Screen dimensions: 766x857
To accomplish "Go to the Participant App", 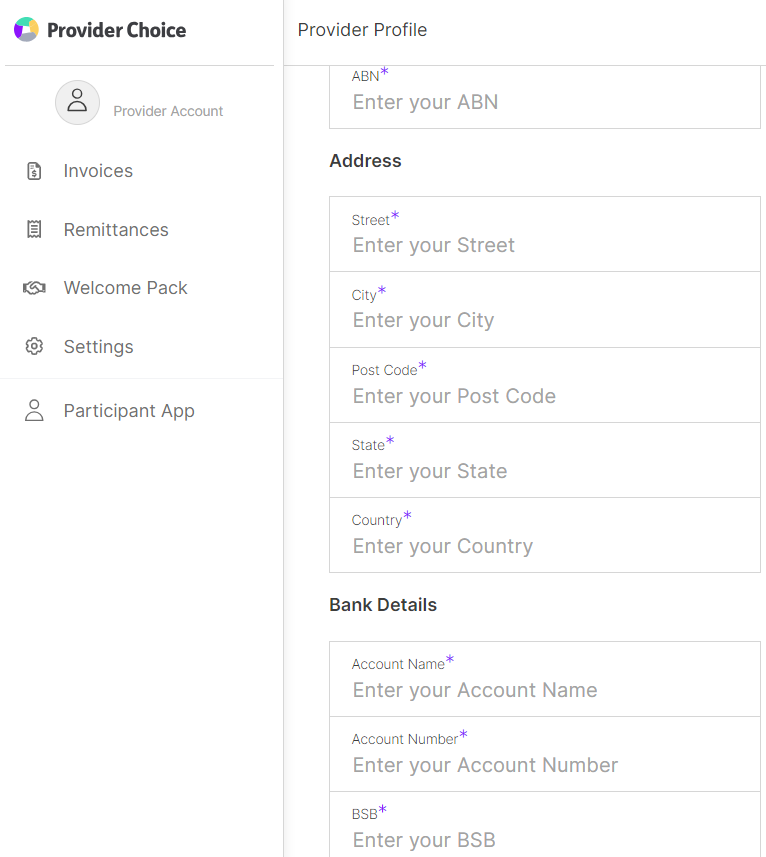I will click(129, 410).
